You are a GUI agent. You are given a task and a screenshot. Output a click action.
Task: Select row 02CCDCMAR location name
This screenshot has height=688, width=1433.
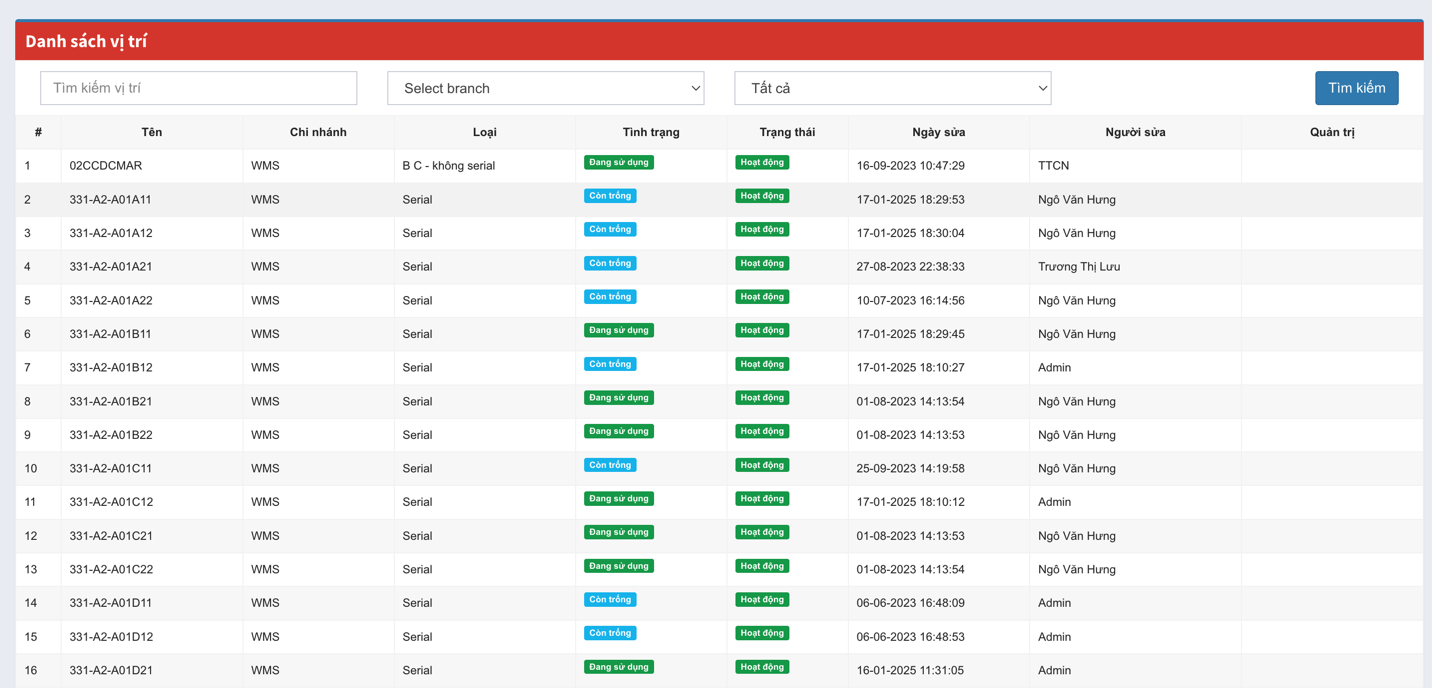pyautogui.click(x=106, y=166)
